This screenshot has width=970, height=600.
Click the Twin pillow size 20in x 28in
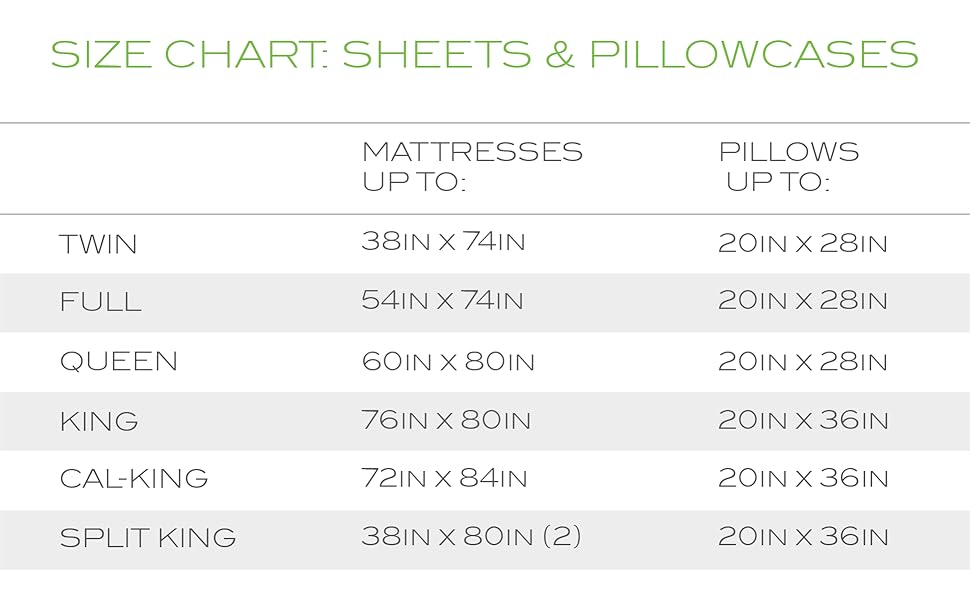(803, 243)
